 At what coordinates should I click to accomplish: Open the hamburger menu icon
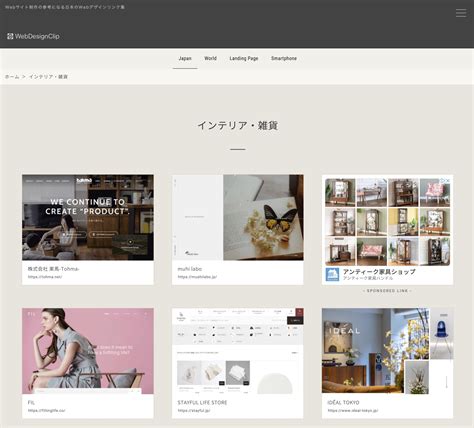[461, 13]
